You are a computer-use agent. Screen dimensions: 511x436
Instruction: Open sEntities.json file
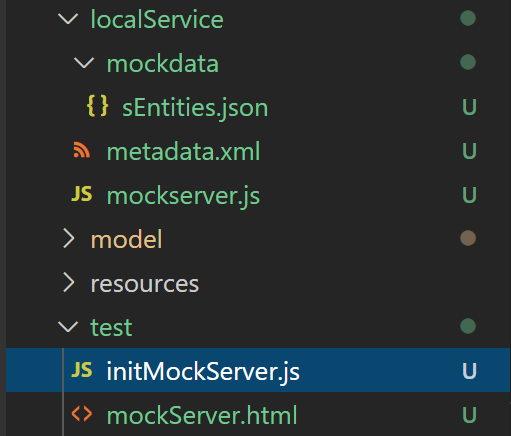(x=195, y=108)
